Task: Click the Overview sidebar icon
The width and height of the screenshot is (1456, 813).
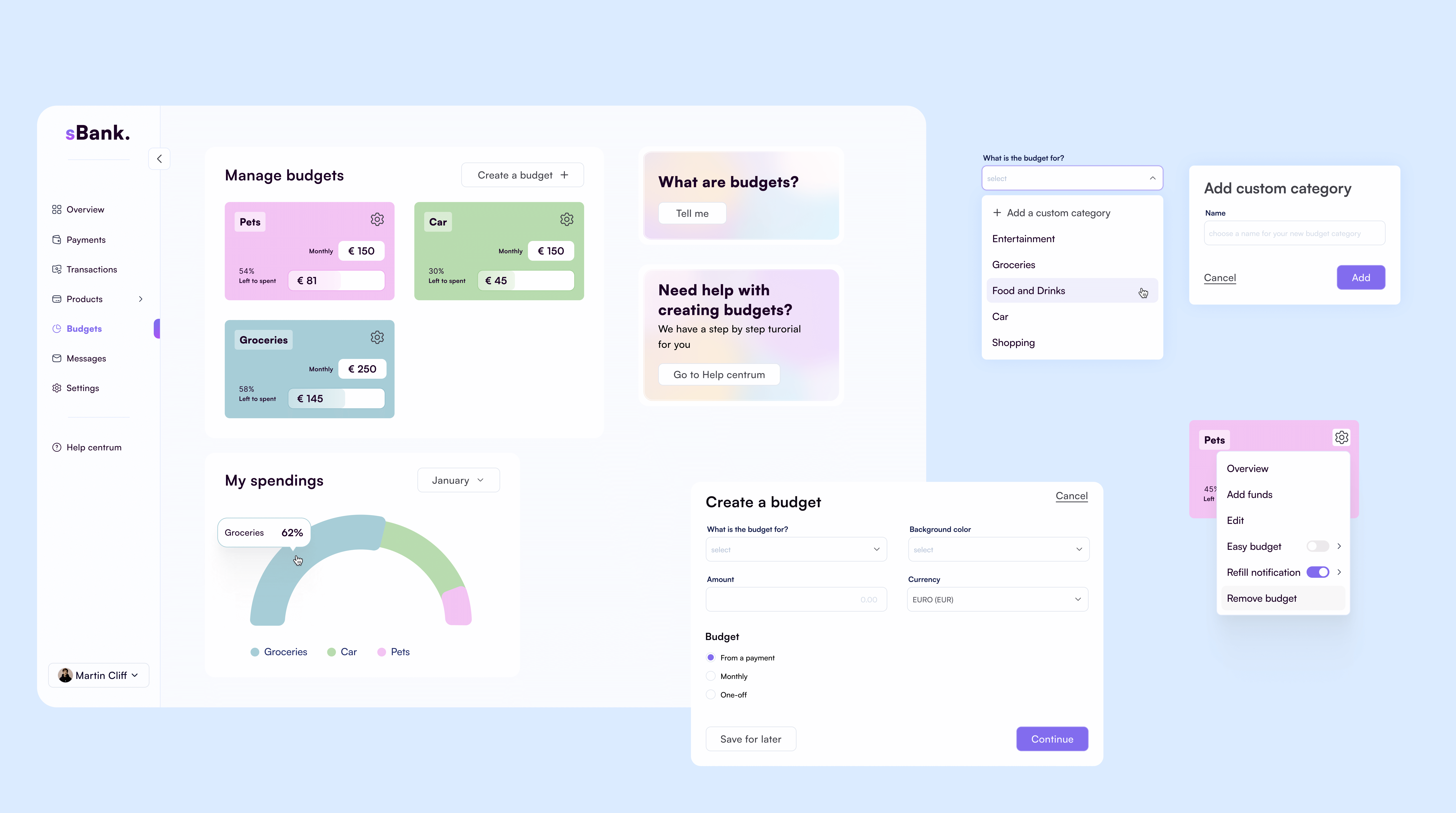Action: coord(57,209)
